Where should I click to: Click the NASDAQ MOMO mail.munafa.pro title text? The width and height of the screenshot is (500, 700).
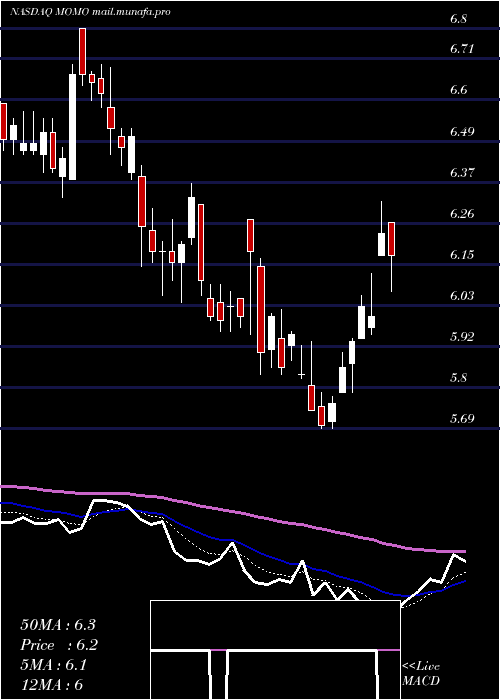(x=90, y=12)
